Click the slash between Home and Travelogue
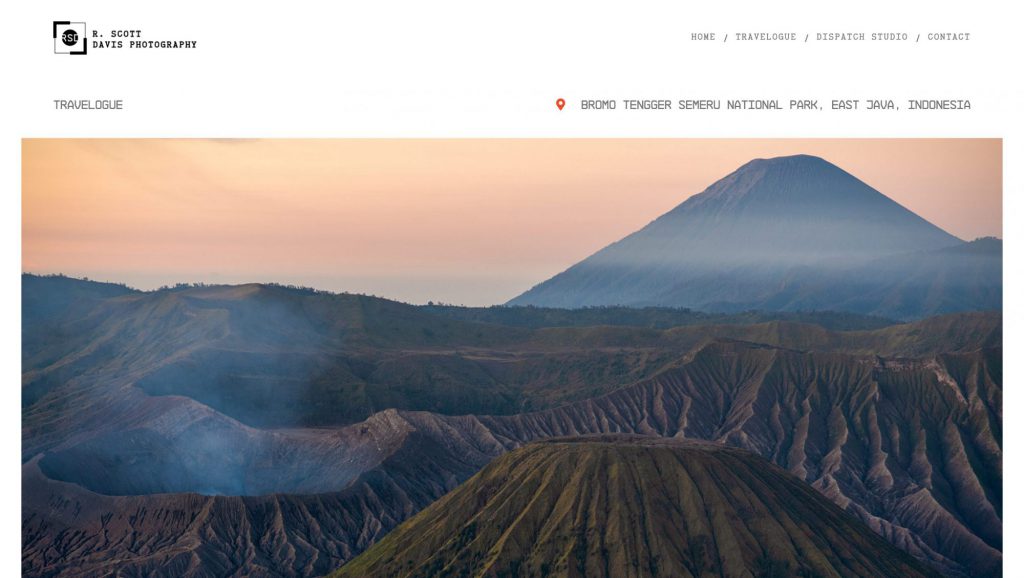The width and height of the screenshot is (1024, 578). tap(726, 38)
